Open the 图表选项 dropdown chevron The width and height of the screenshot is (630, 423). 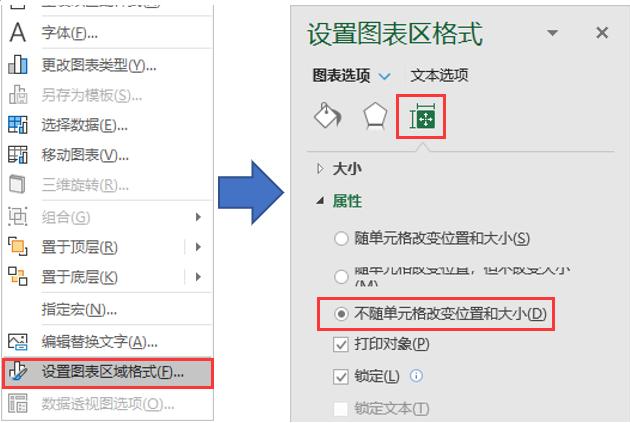(385, 76)
